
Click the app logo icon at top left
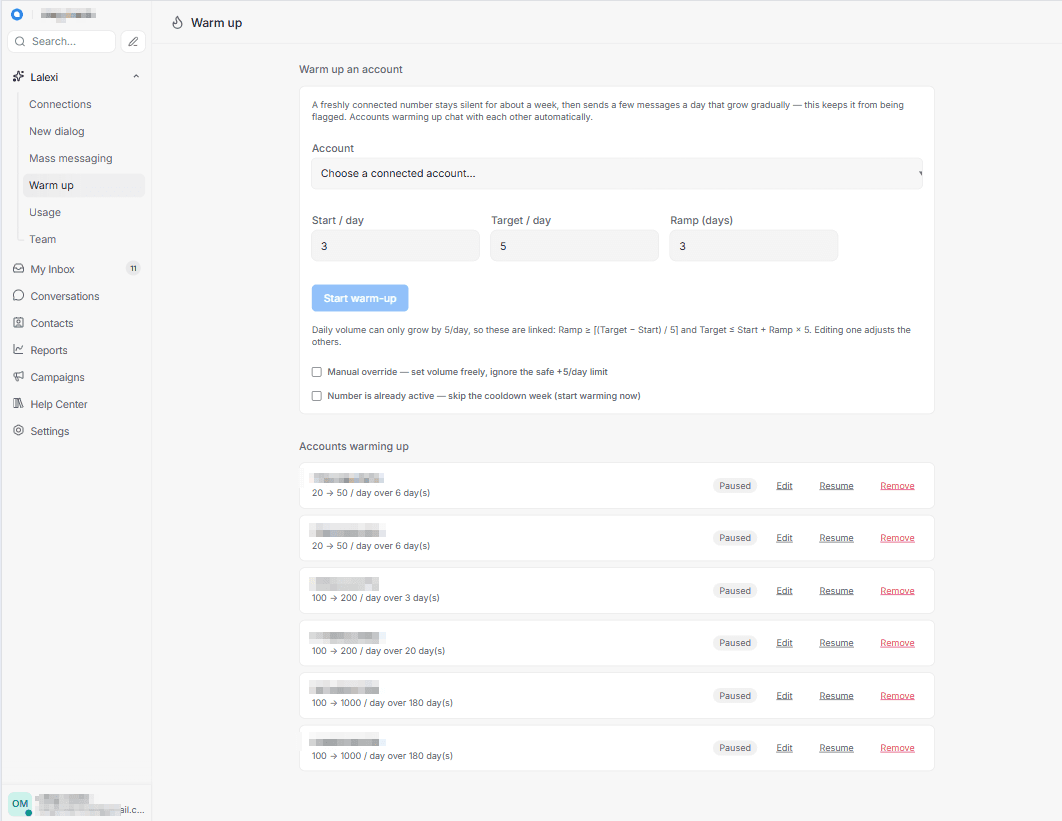pyautogui.click(x=17, y=14)
